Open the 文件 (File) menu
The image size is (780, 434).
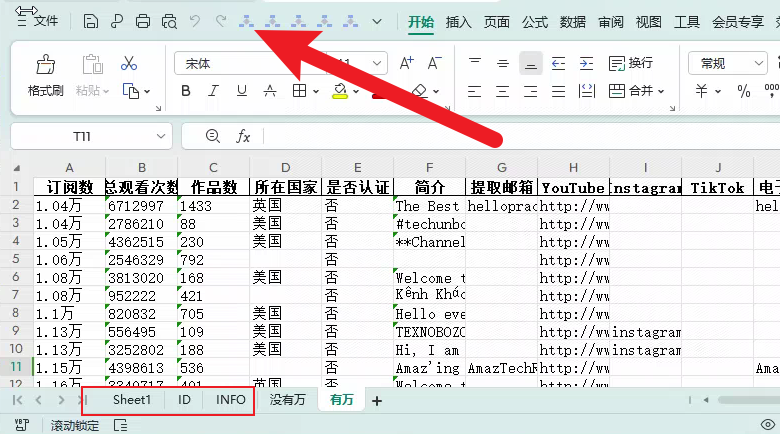tap(38, 21)
